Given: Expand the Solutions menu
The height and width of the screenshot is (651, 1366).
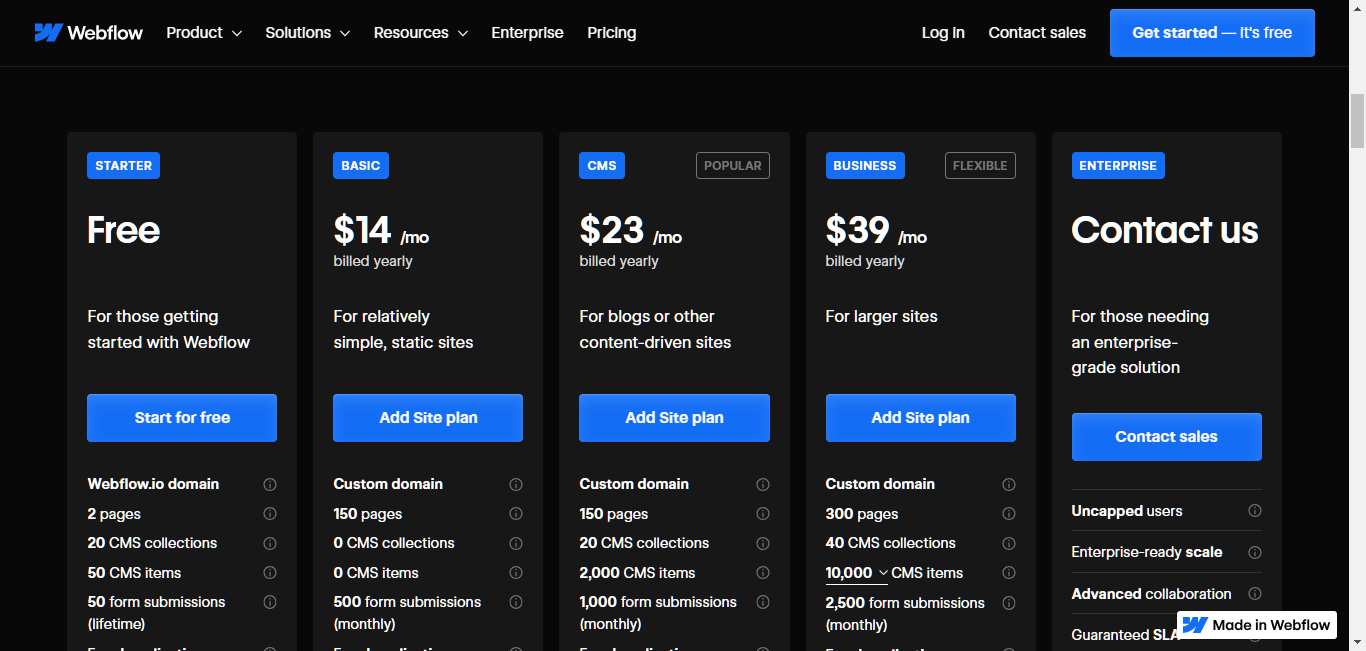Looking at the screenshot, I should coord(308,33).
